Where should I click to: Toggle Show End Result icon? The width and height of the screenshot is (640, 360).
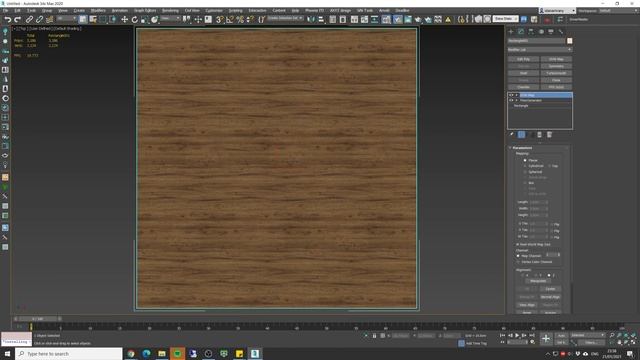(522, 134)
